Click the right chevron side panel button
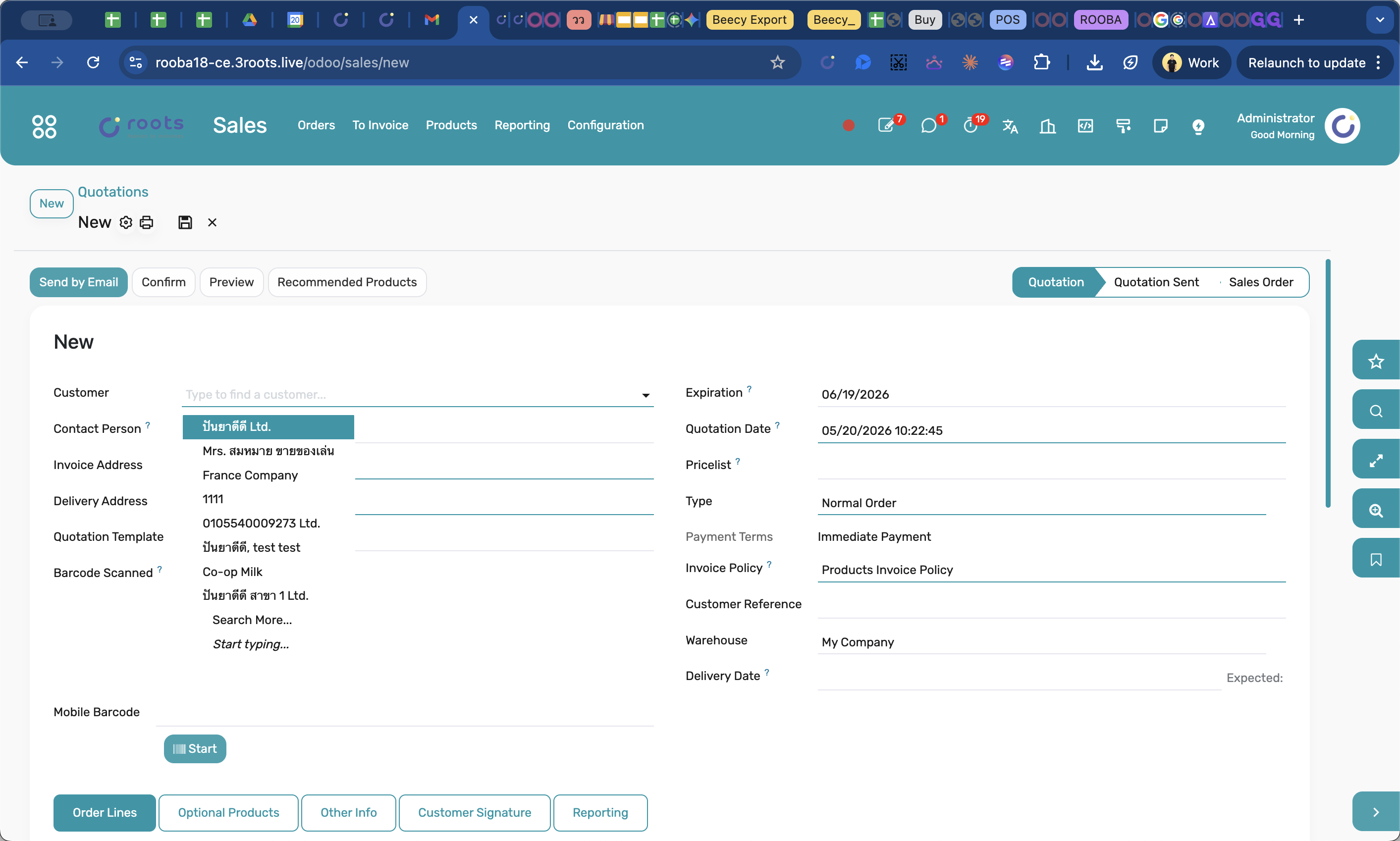This screenshot has height=841, width=1400. (x=1376, y=812)
